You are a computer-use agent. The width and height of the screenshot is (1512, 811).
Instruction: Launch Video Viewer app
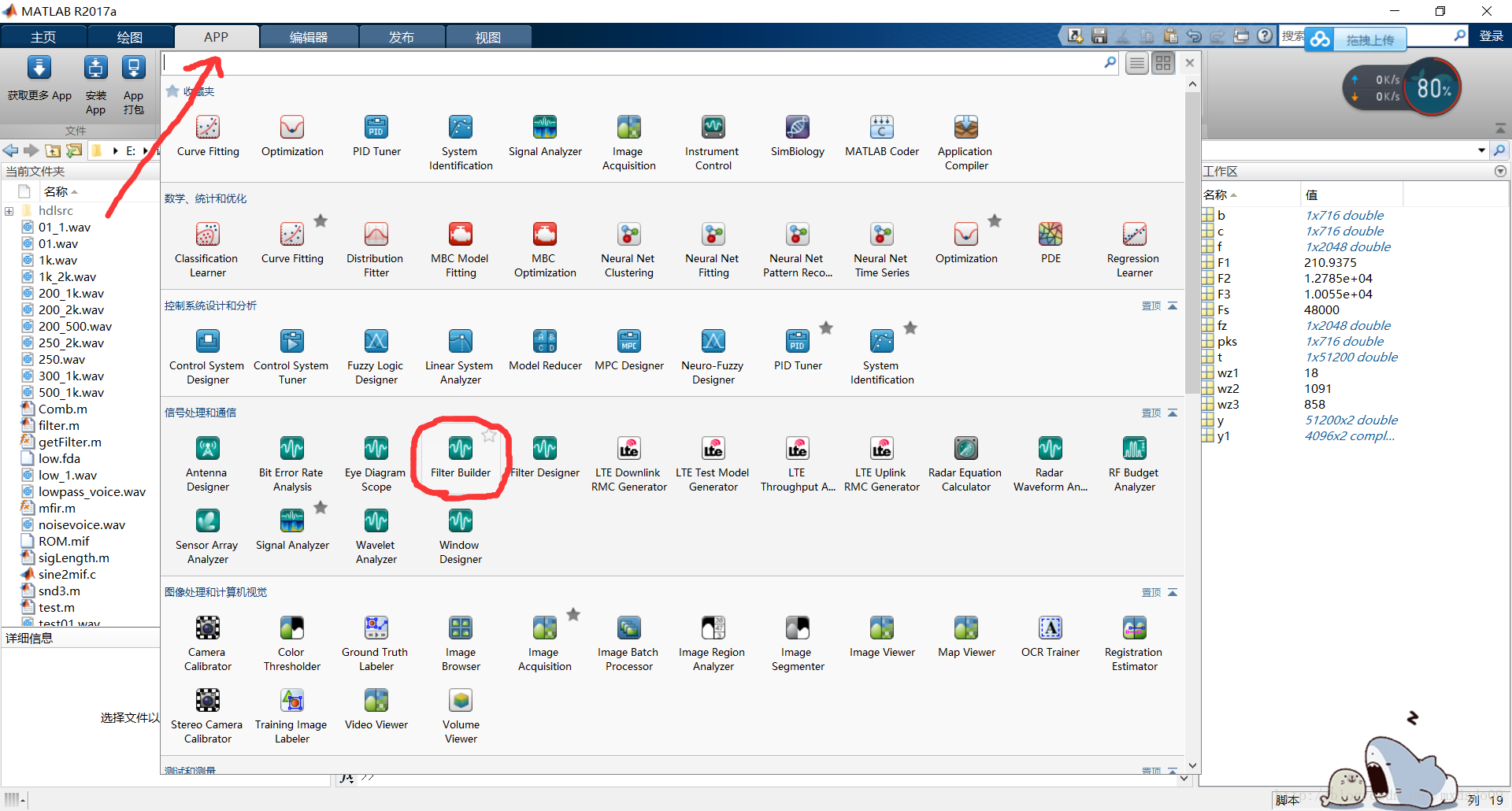click(x=376, y=709)
